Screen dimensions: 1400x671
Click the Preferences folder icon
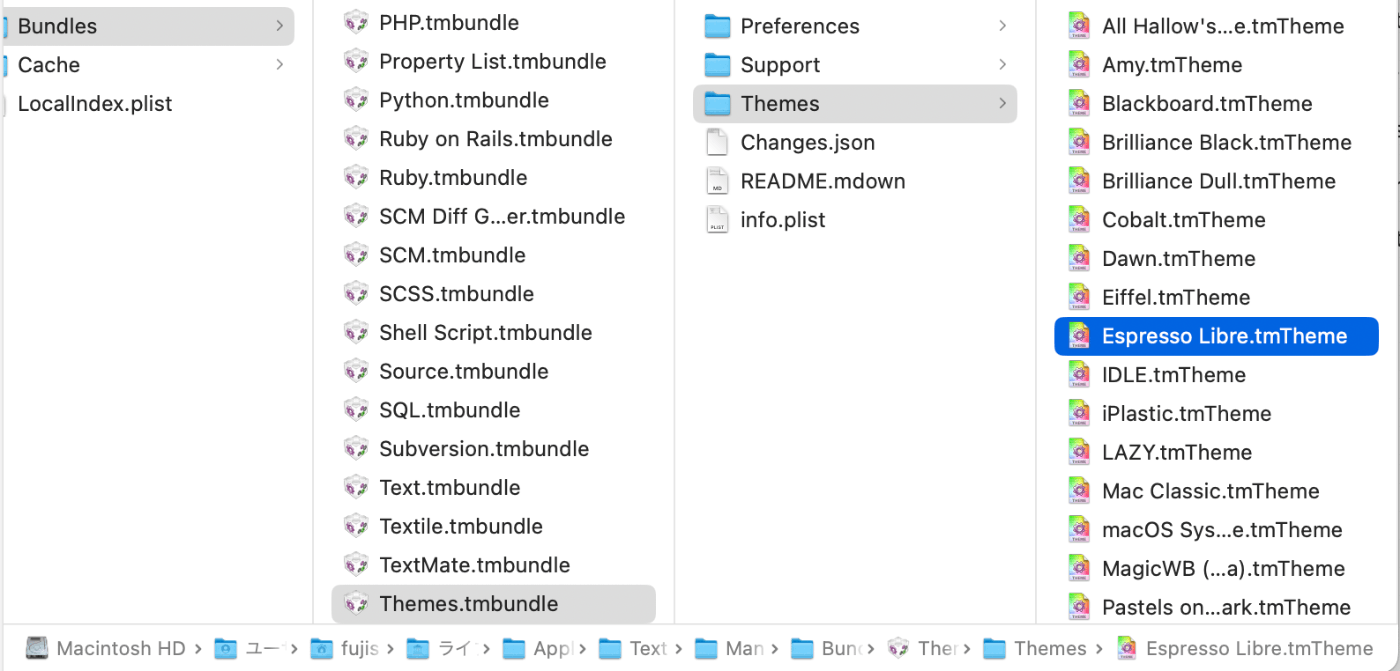(717, 26)
